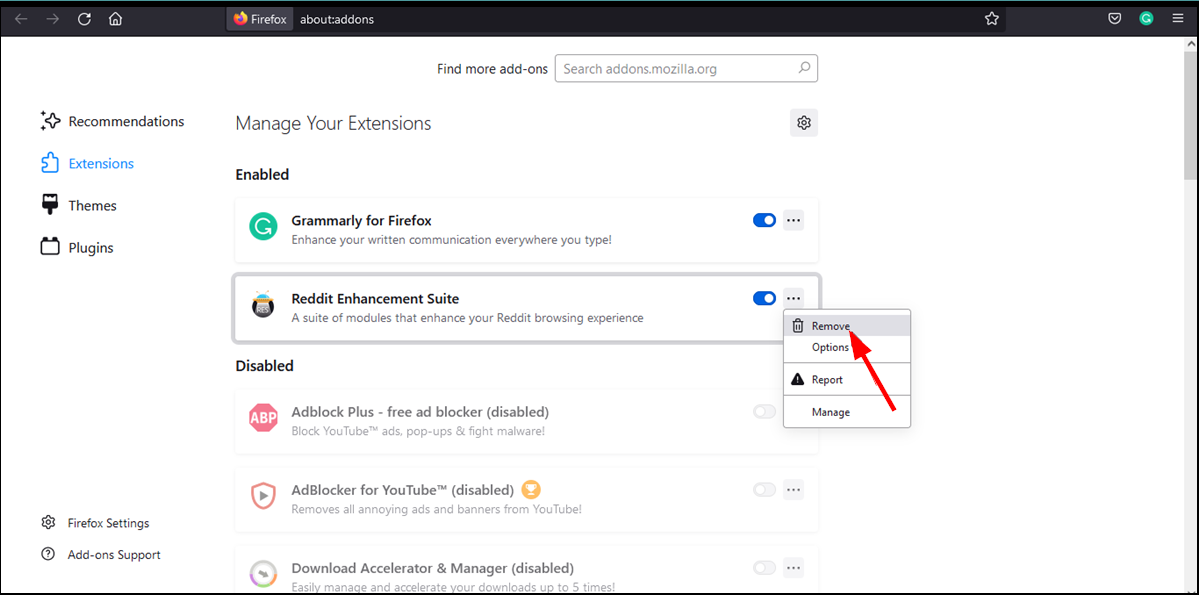The image size is (1199, 595).
Task: Open the Grammarly for Firefox extension title
Action: (x=362, y=220)
